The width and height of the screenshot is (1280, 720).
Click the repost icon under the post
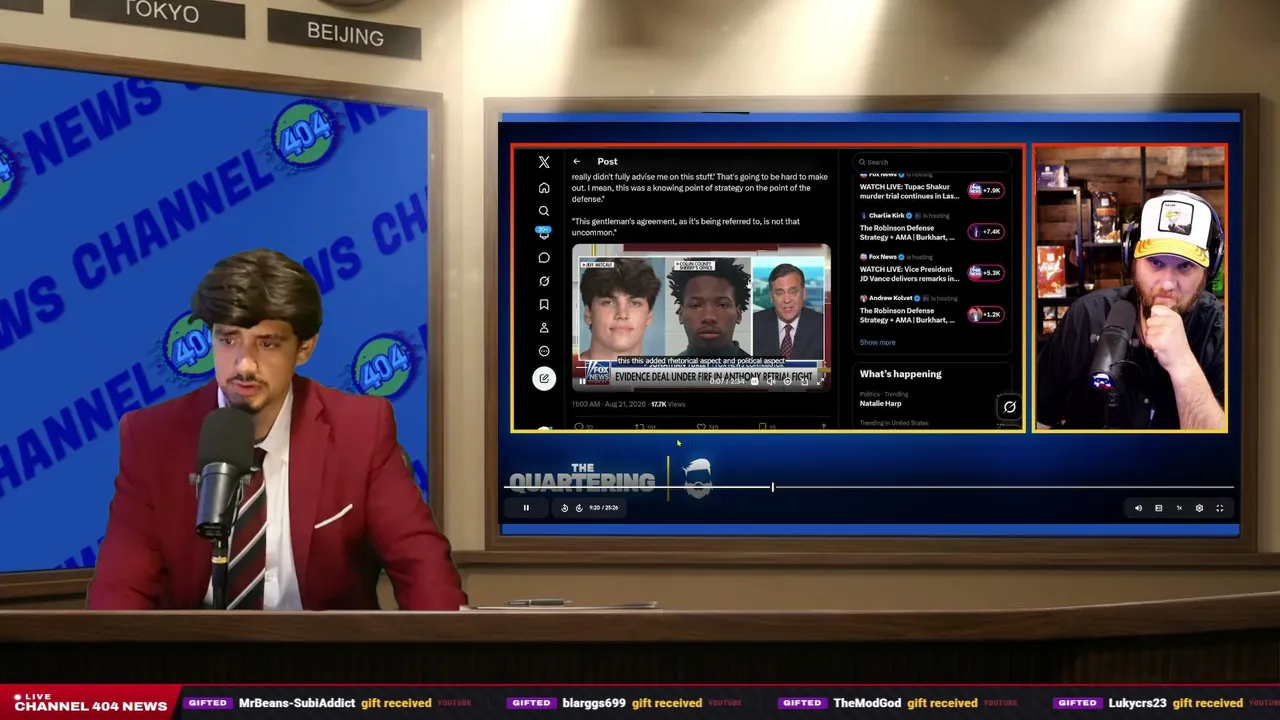click(x=639, y=427)
